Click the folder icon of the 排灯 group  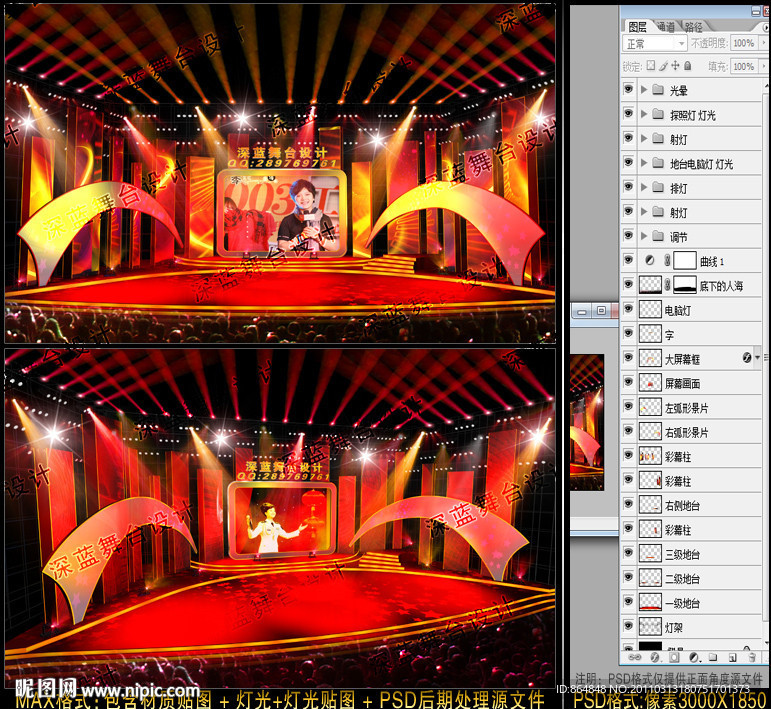[x=658, y=187]
